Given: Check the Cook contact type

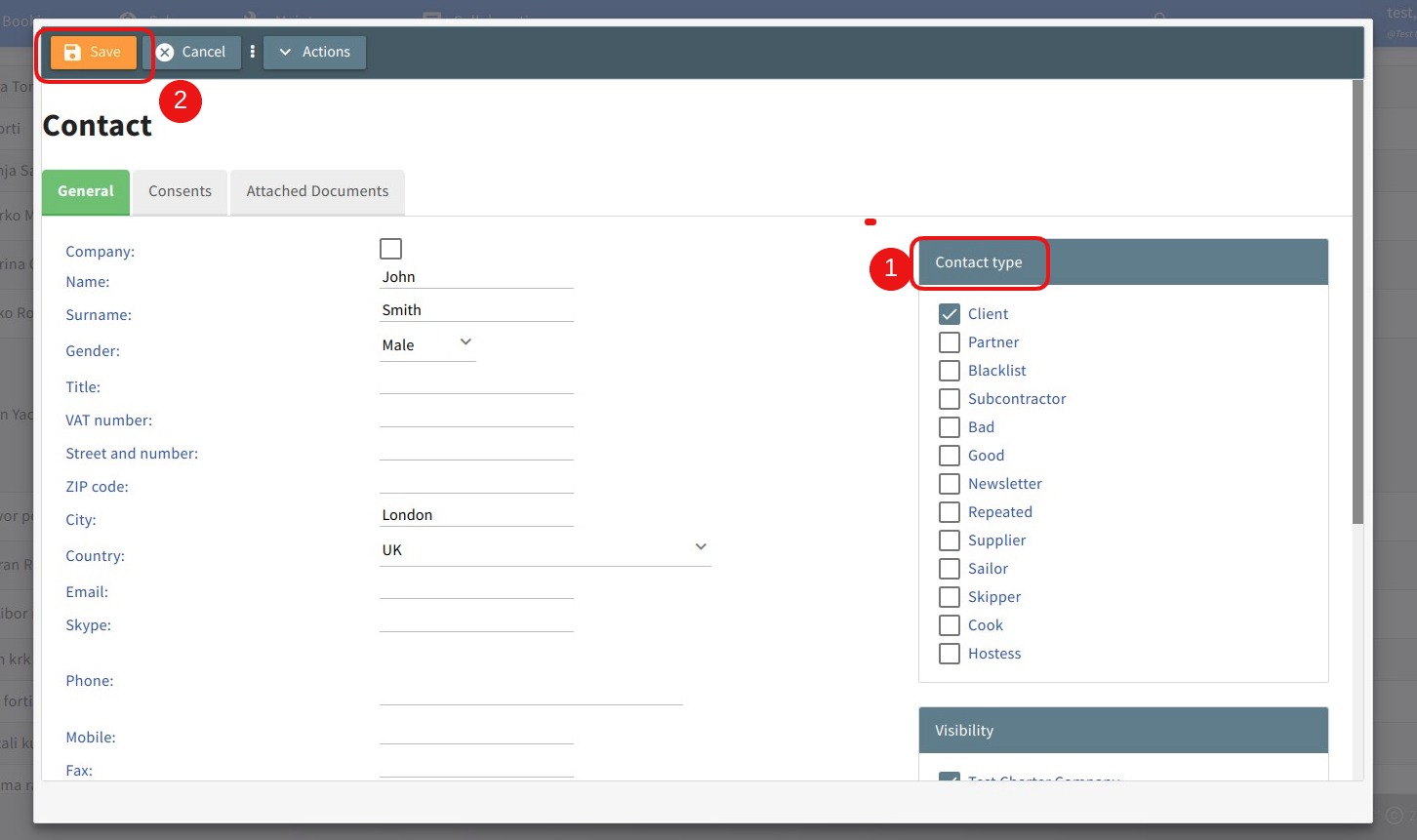Looking at the screenshot, I should [950, 625].
